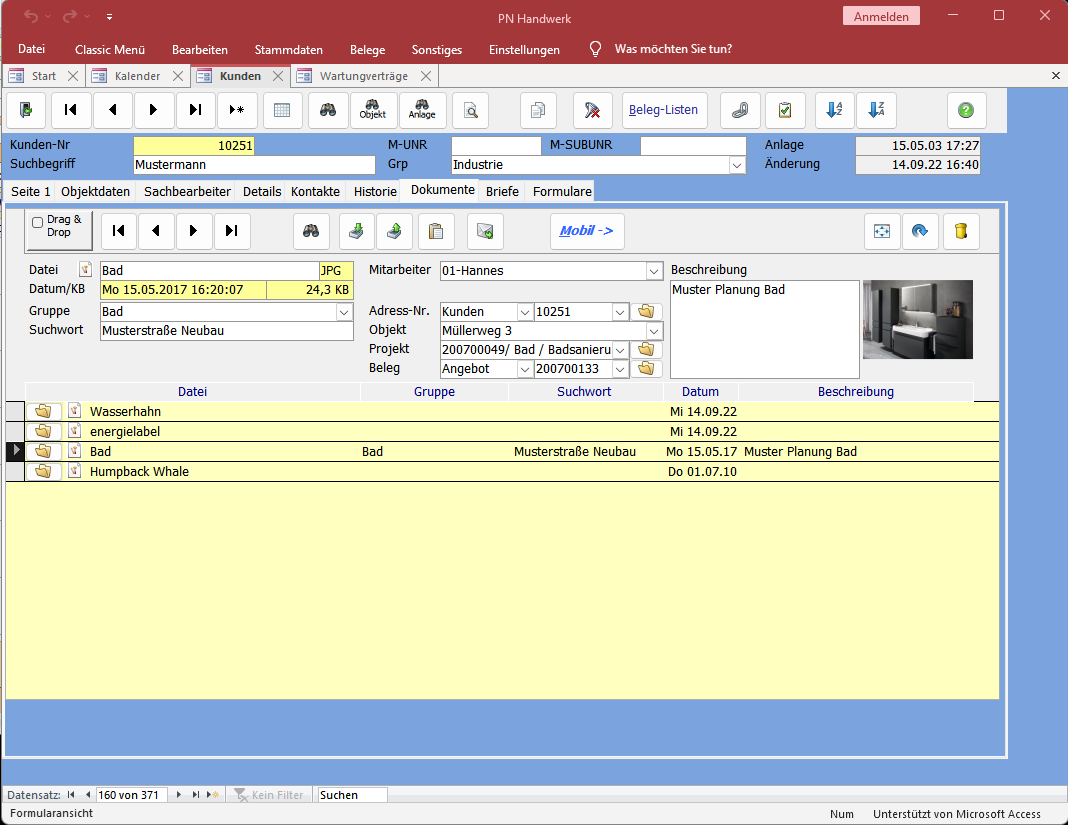This screenshot has width=1068, height=825.
Task: Click the green help question mark icon
Action: (966, 110)
